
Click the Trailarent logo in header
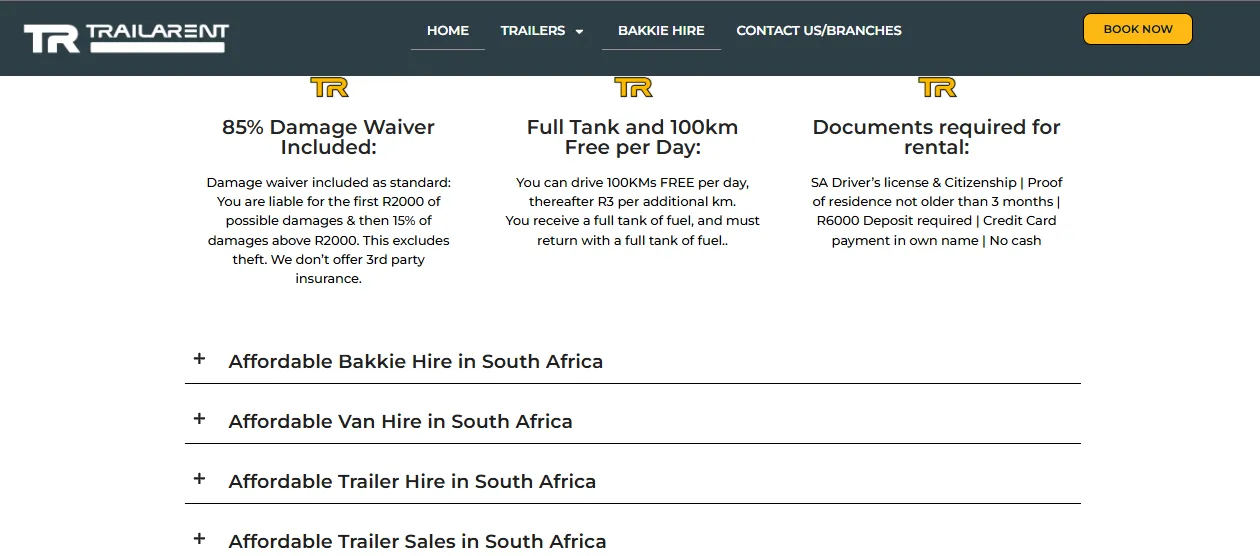126,38
